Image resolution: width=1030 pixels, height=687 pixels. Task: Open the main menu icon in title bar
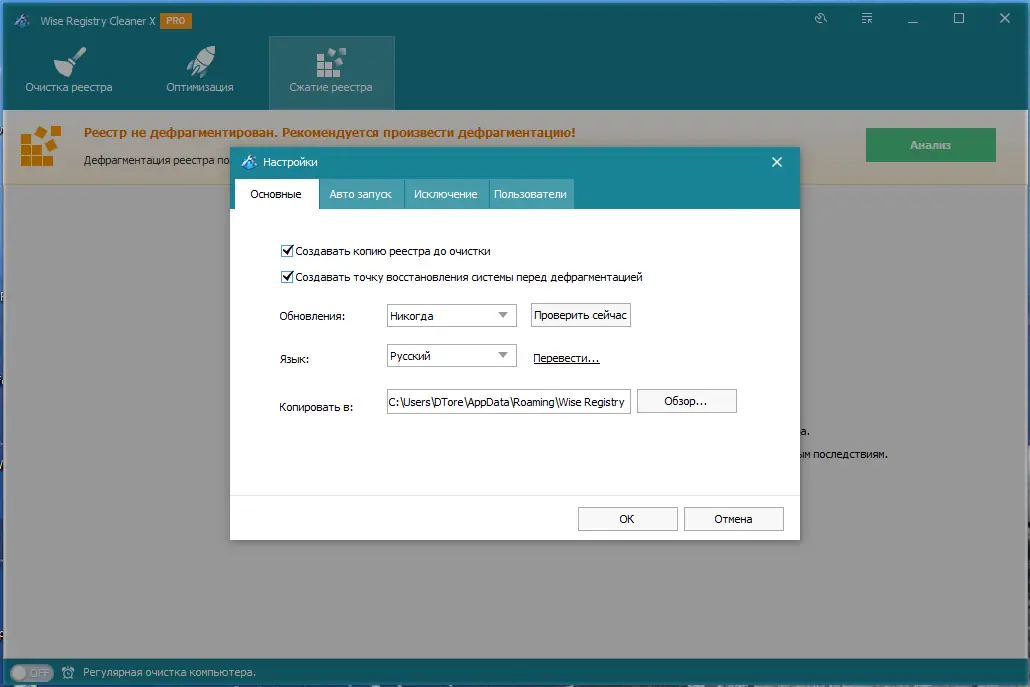(867, 18)
